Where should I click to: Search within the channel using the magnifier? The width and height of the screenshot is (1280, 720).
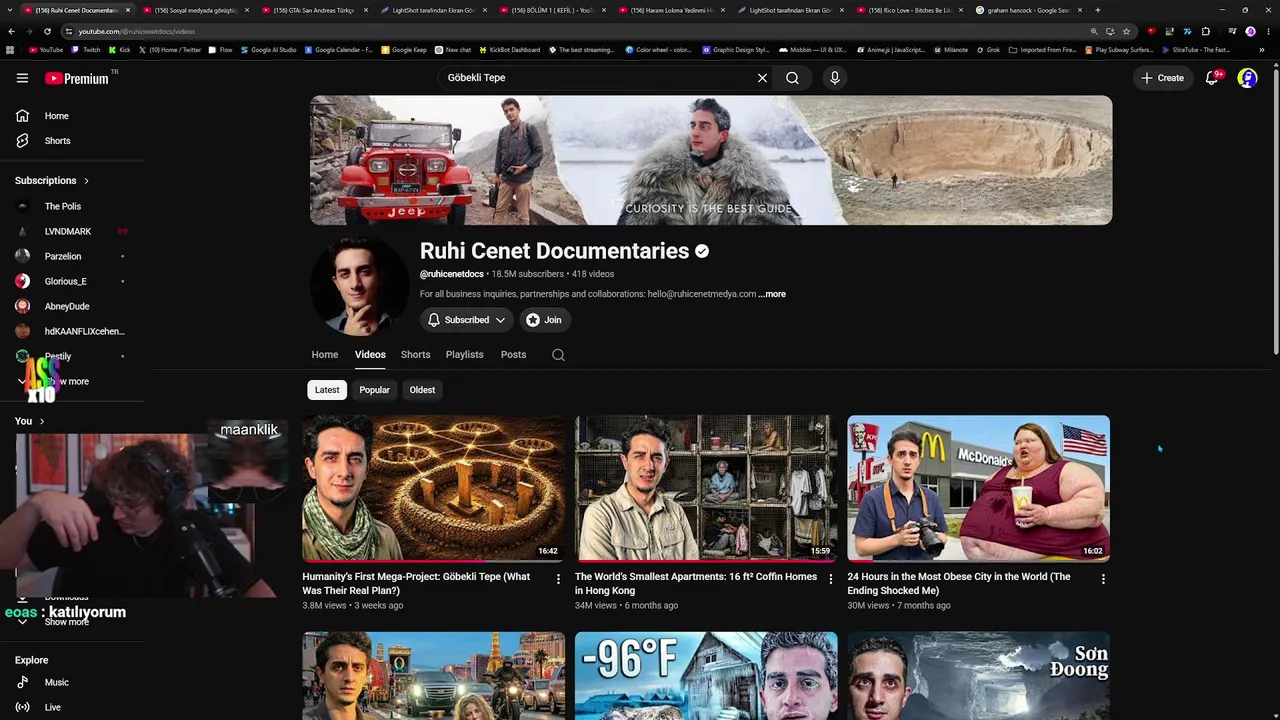coord(558,355)
